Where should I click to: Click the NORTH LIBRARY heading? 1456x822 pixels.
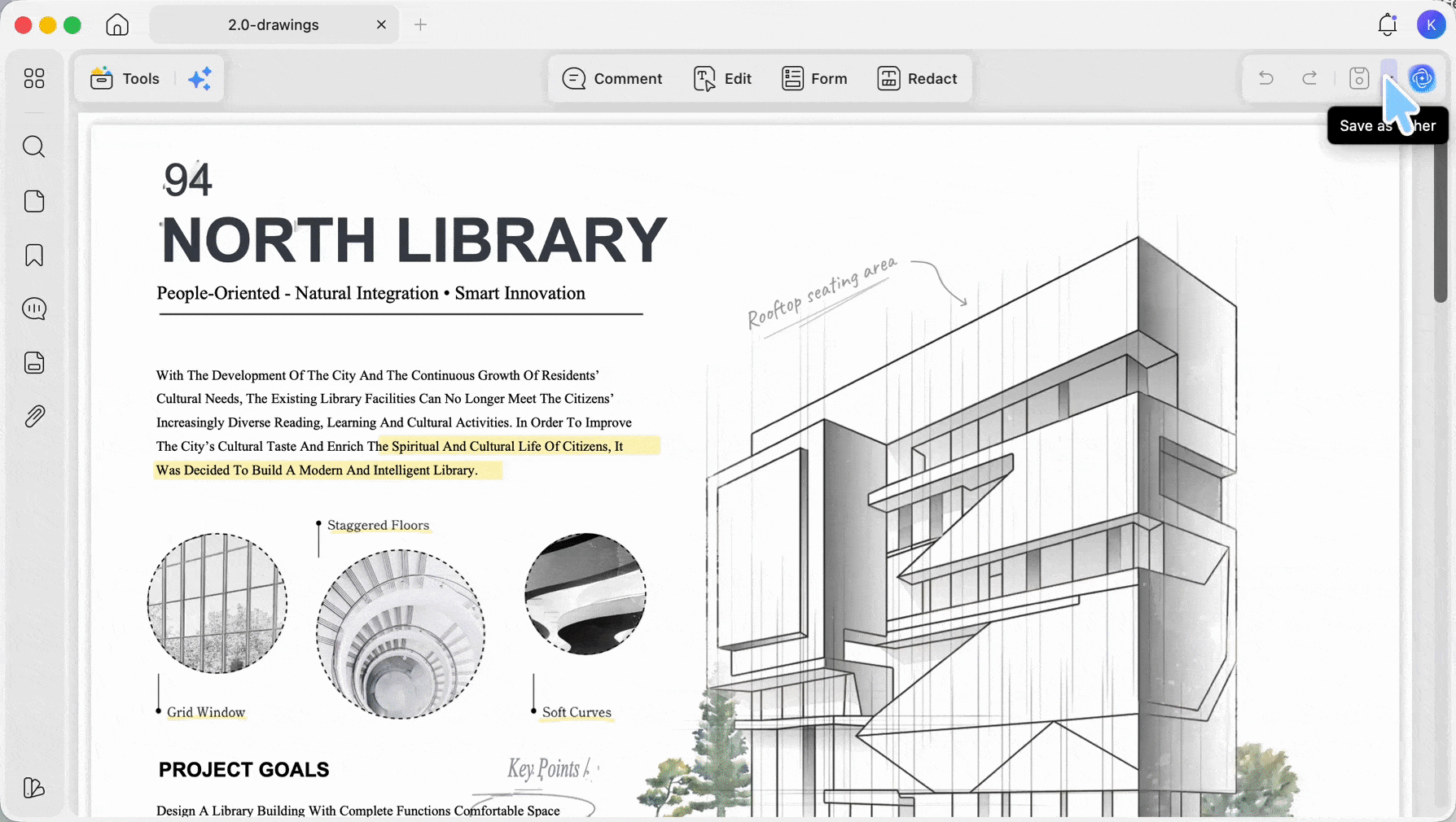coord(414,240)
